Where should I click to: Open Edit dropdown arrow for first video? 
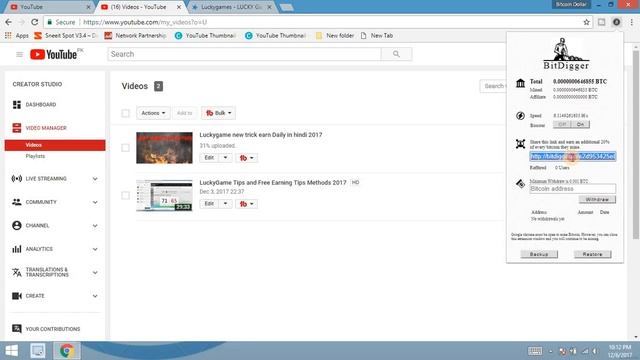pyautogui.click(x=225, y=158)
